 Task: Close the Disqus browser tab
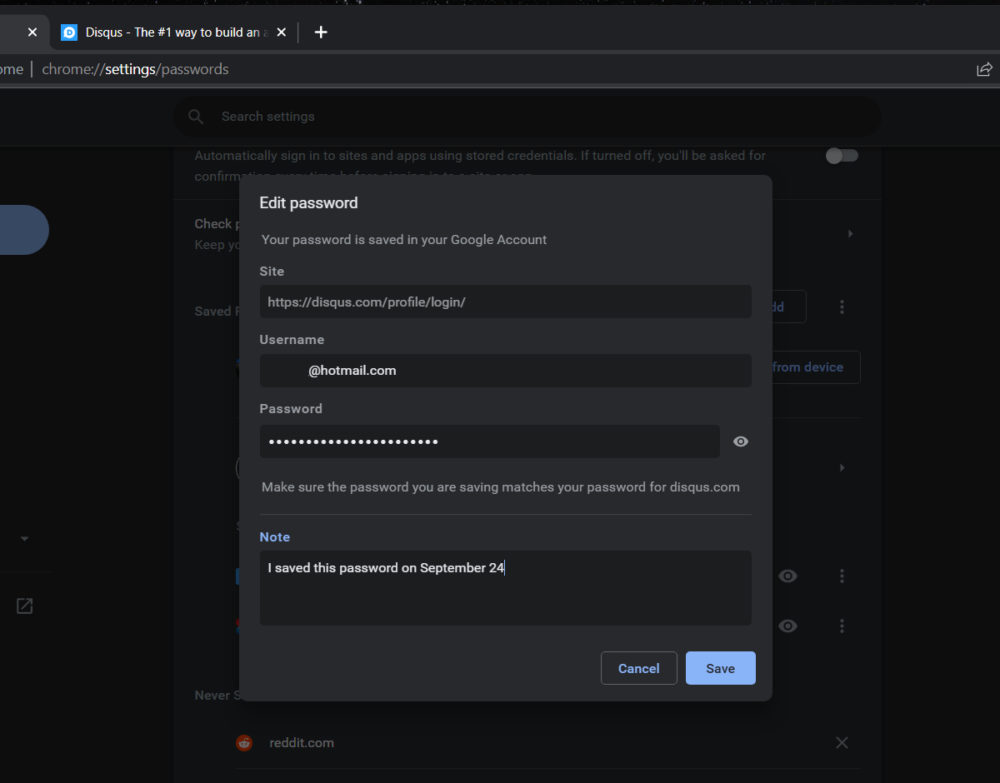281,32
